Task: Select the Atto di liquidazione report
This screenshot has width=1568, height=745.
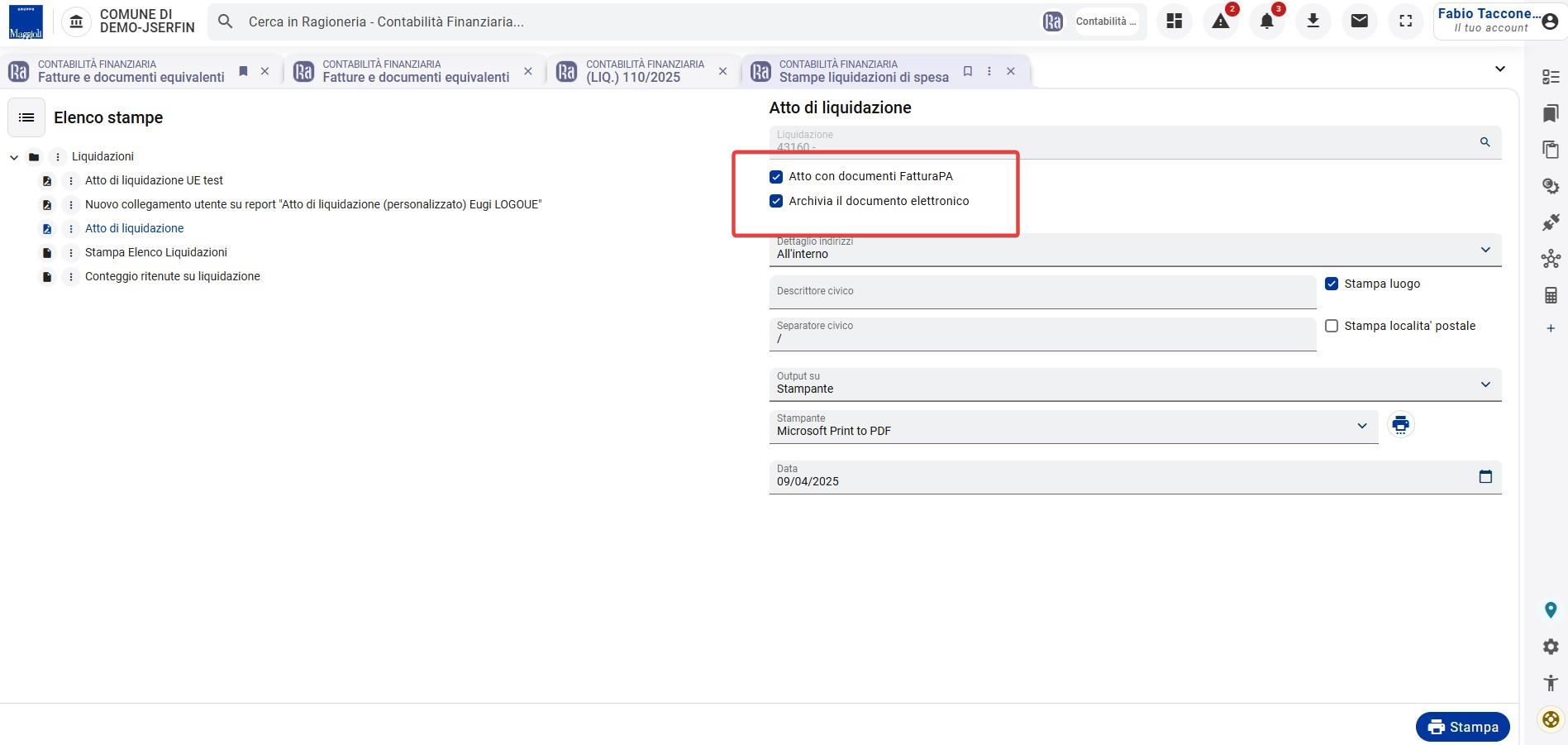Action: coord(134,228)
